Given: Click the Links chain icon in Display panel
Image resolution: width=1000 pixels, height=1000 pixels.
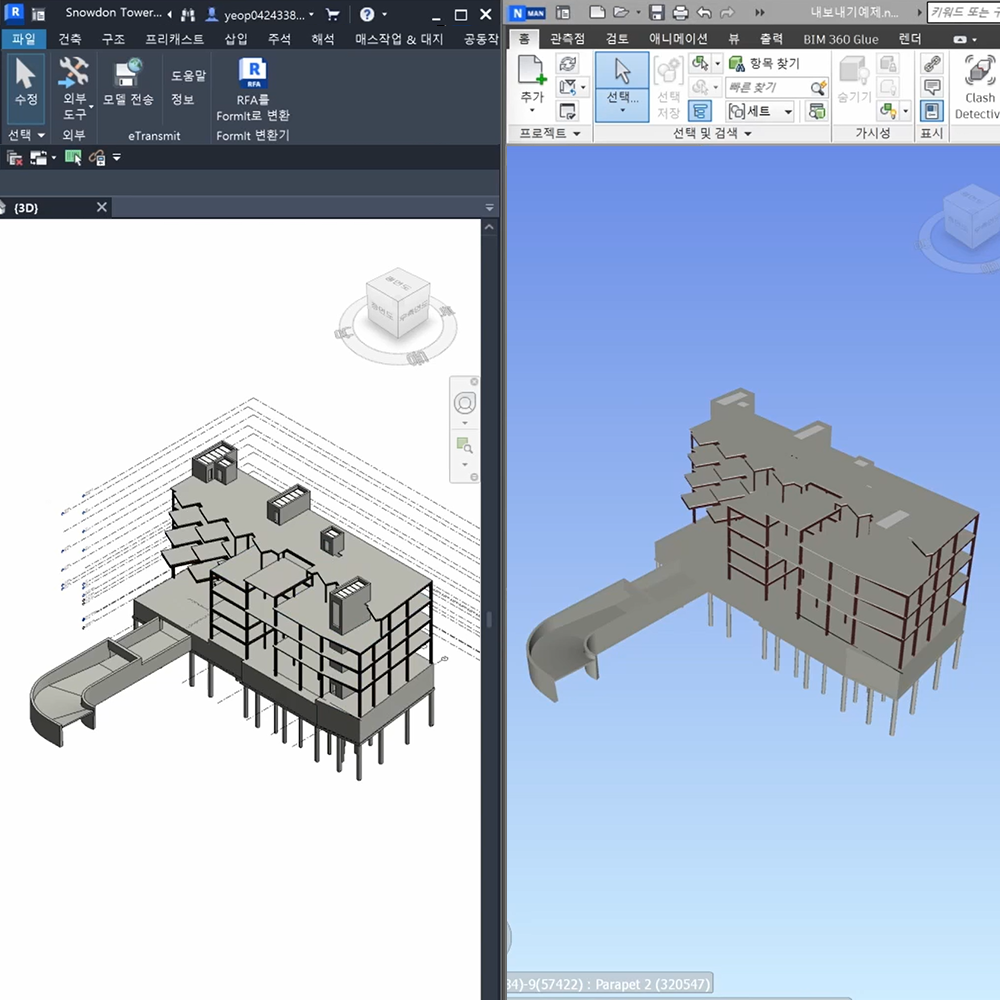Looking at the screenshot, I should tap(932, 64).
